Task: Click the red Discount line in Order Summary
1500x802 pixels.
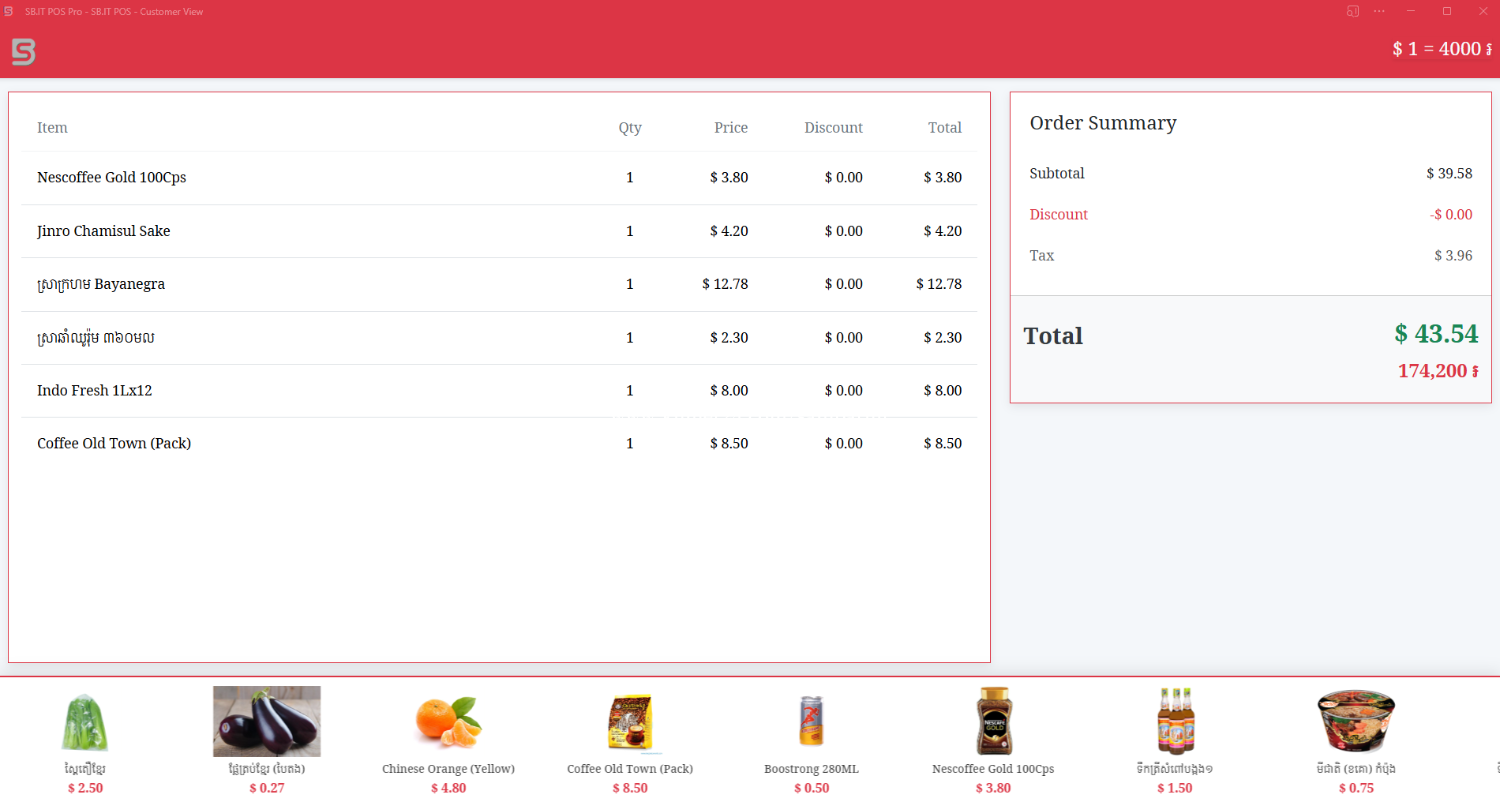Action: point(1058,215)
